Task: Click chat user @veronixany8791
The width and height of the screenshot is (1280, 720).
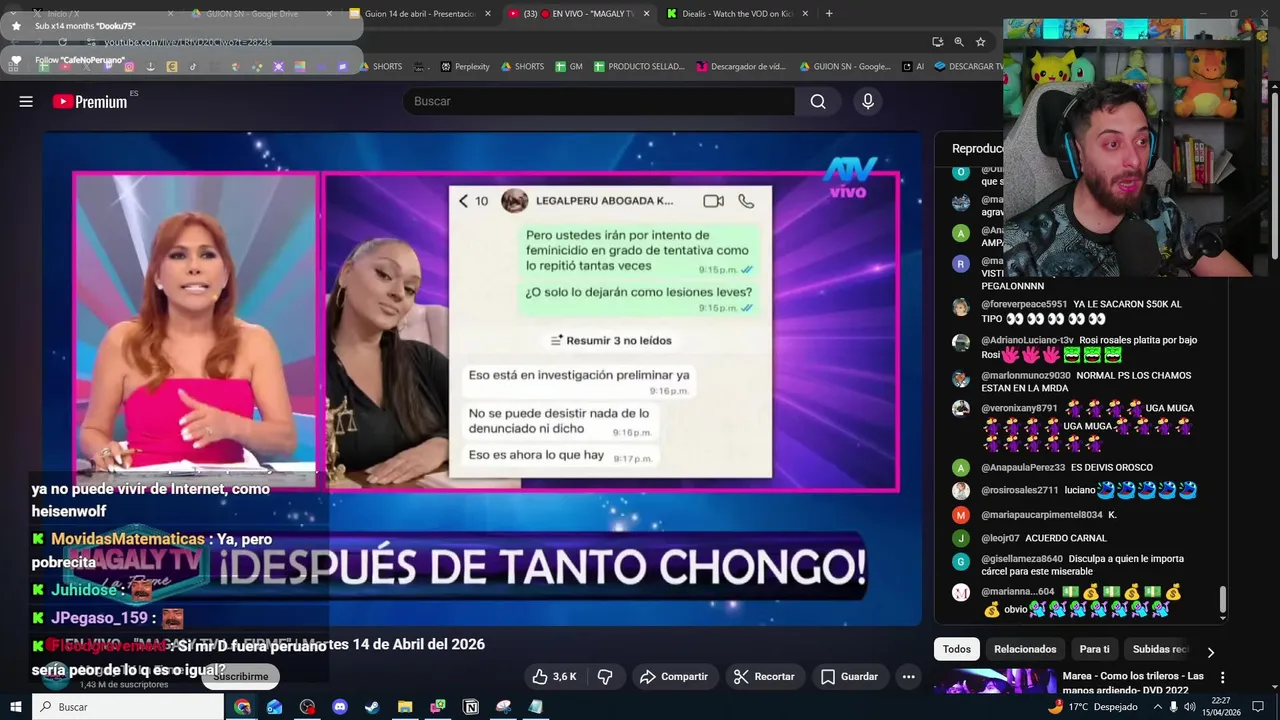Action: pos(1019,408)
